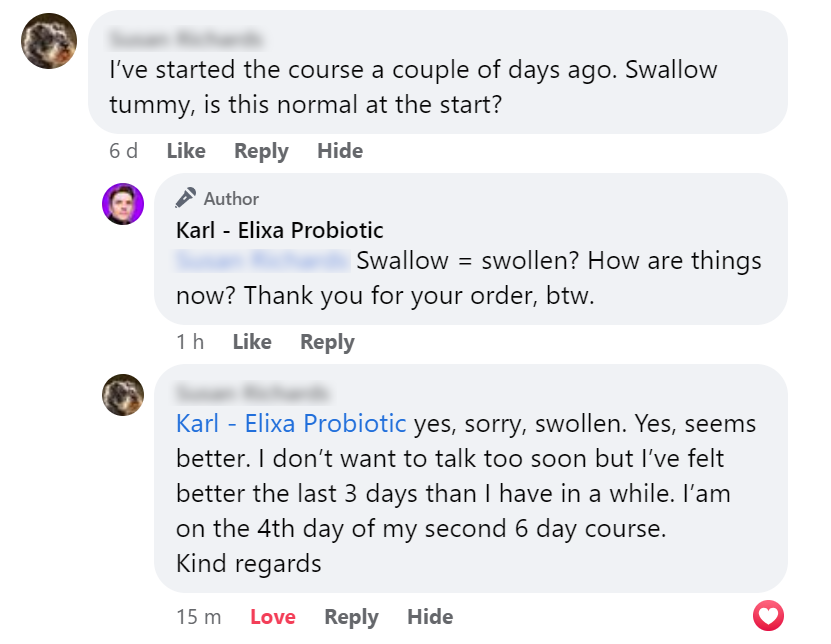The height and width of the screenshot is (644, 831).
Task: Open the dog avatar on the first comment
Action: click(x=49, y=41)
